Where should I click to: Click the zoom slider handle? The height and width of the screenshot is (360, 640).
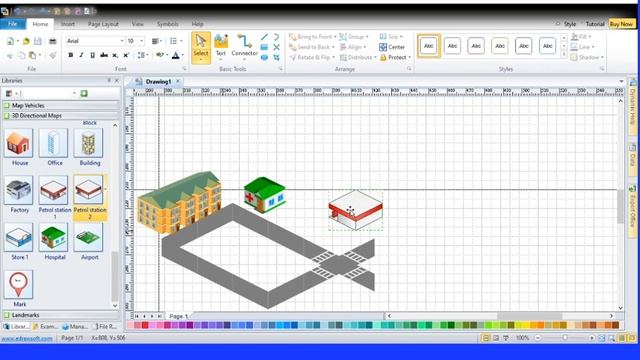[565, 338]
